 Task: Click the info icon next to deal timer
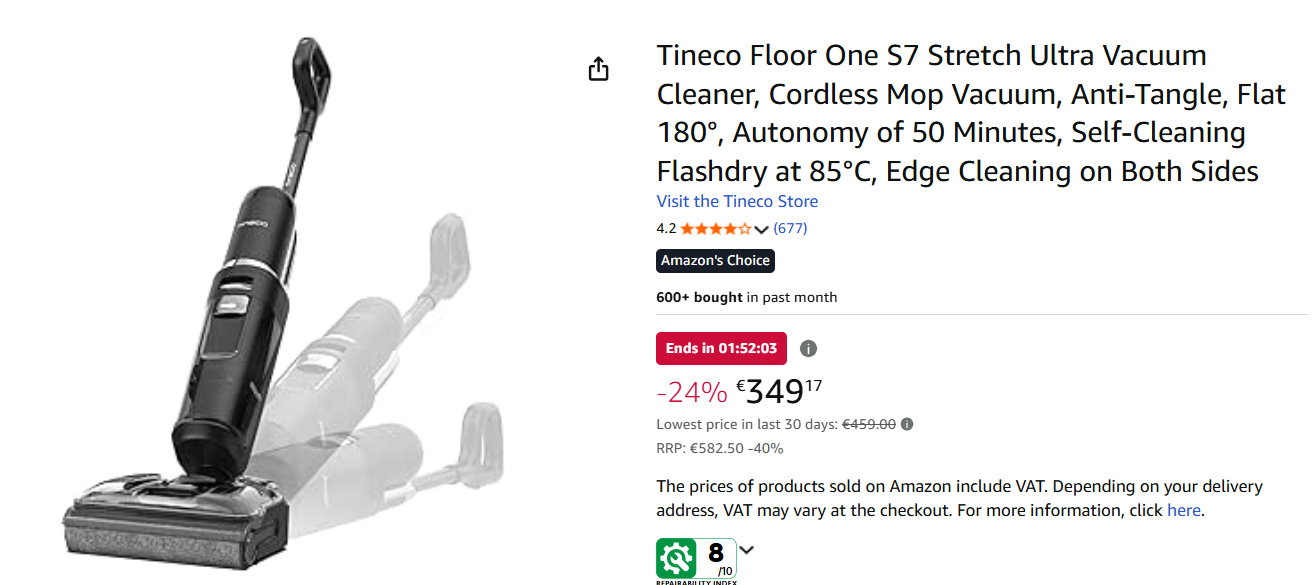(x=809, y=349)
